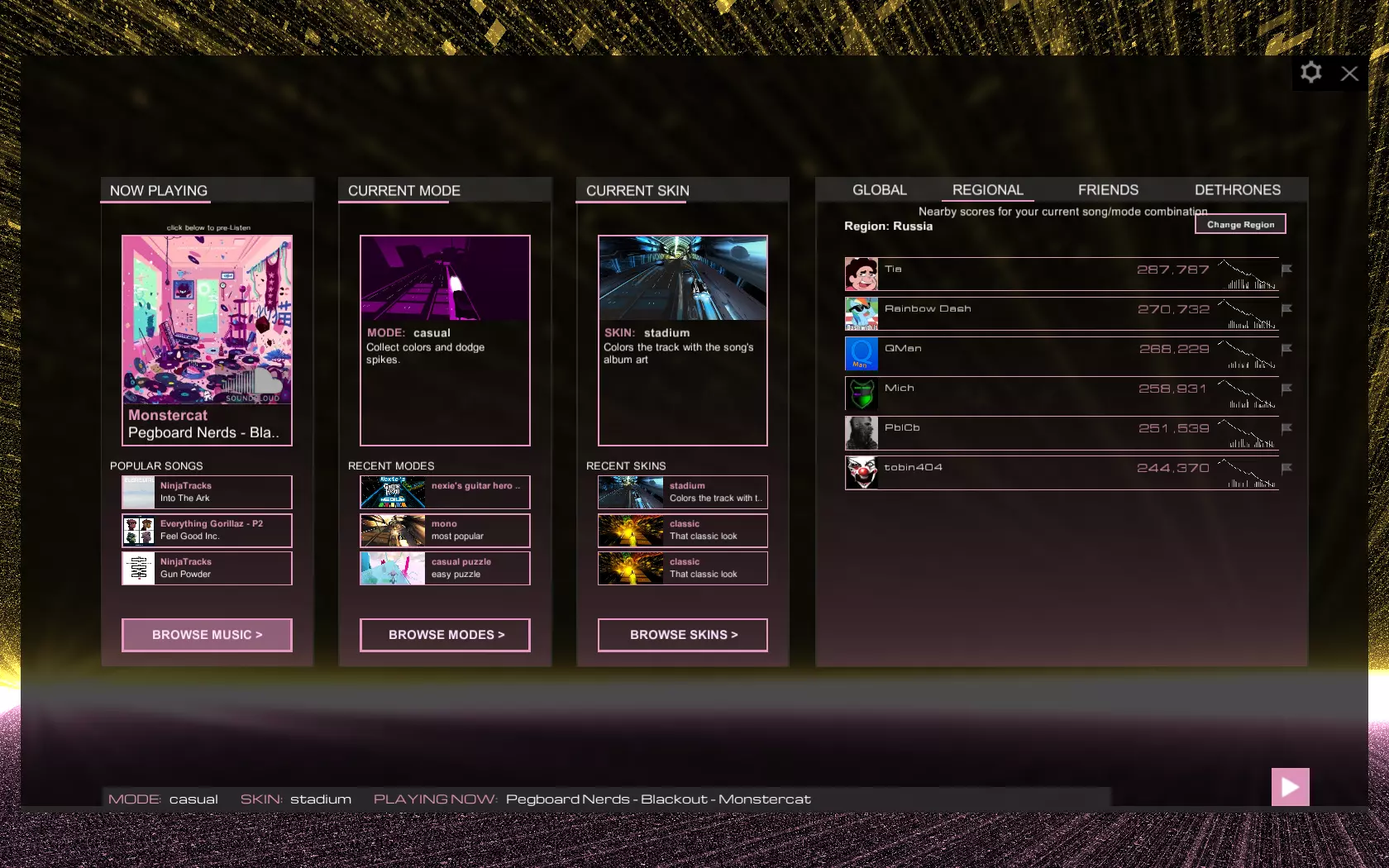
Task: Open QMan's player avatar
Action: click(862, 353)
